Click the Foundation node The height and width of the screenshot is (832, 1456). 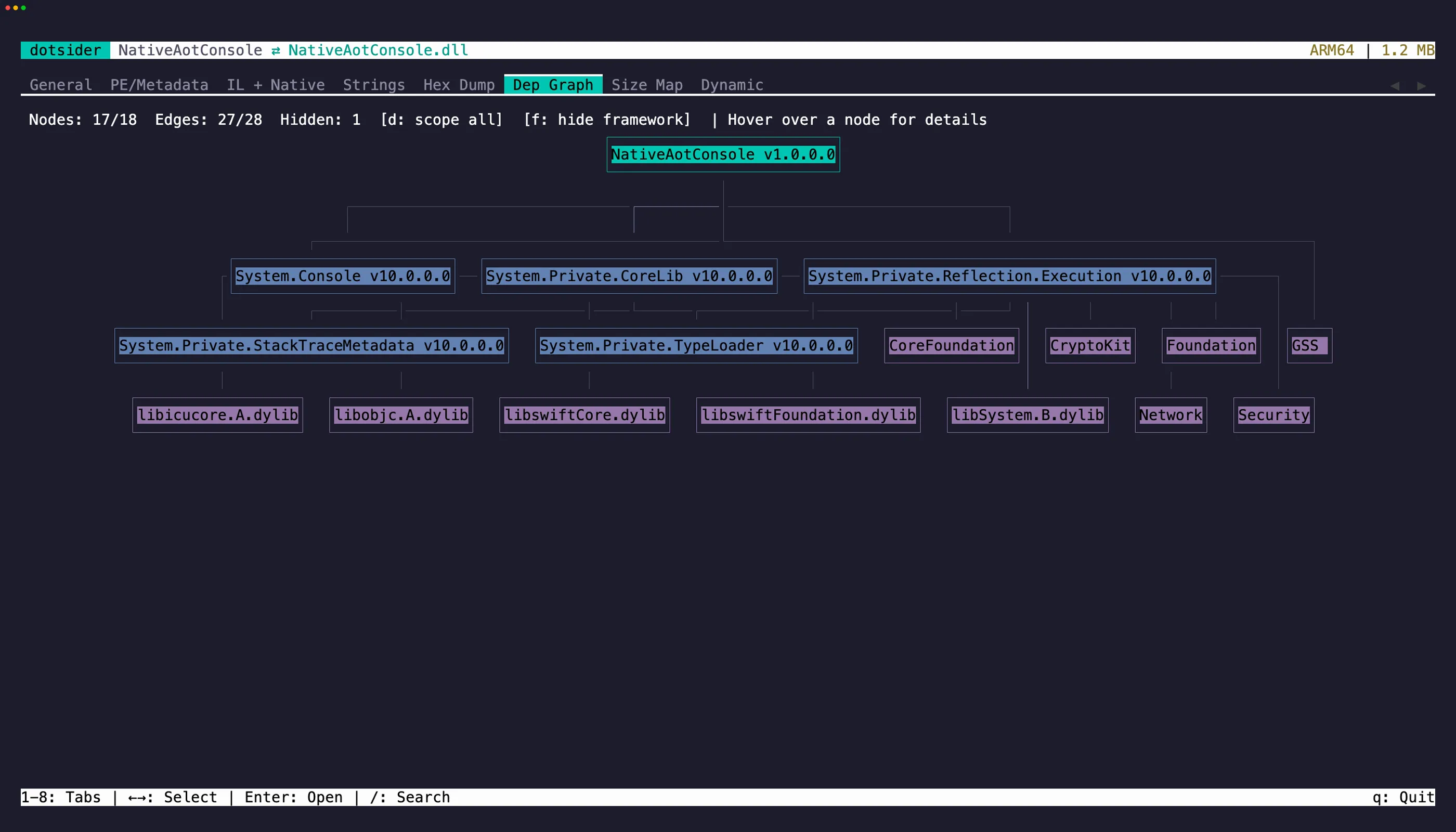coord(1211,346)
